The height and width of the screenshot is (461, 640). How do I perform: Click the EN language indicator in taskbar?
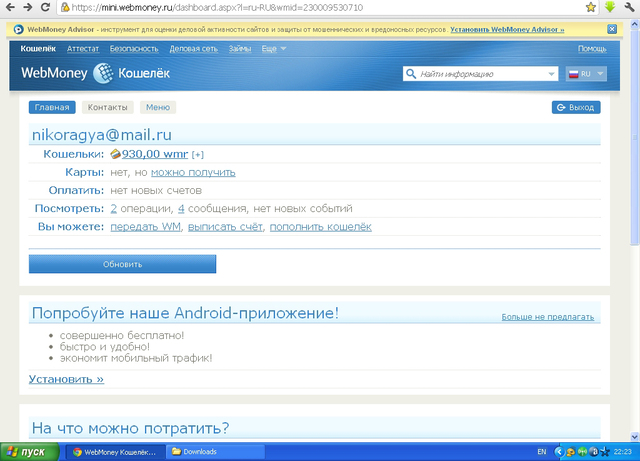tap(542, 452)
